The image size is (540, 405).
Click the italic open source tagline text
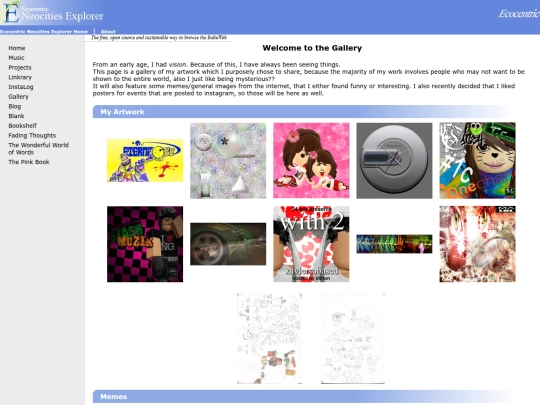pos(159,38)
